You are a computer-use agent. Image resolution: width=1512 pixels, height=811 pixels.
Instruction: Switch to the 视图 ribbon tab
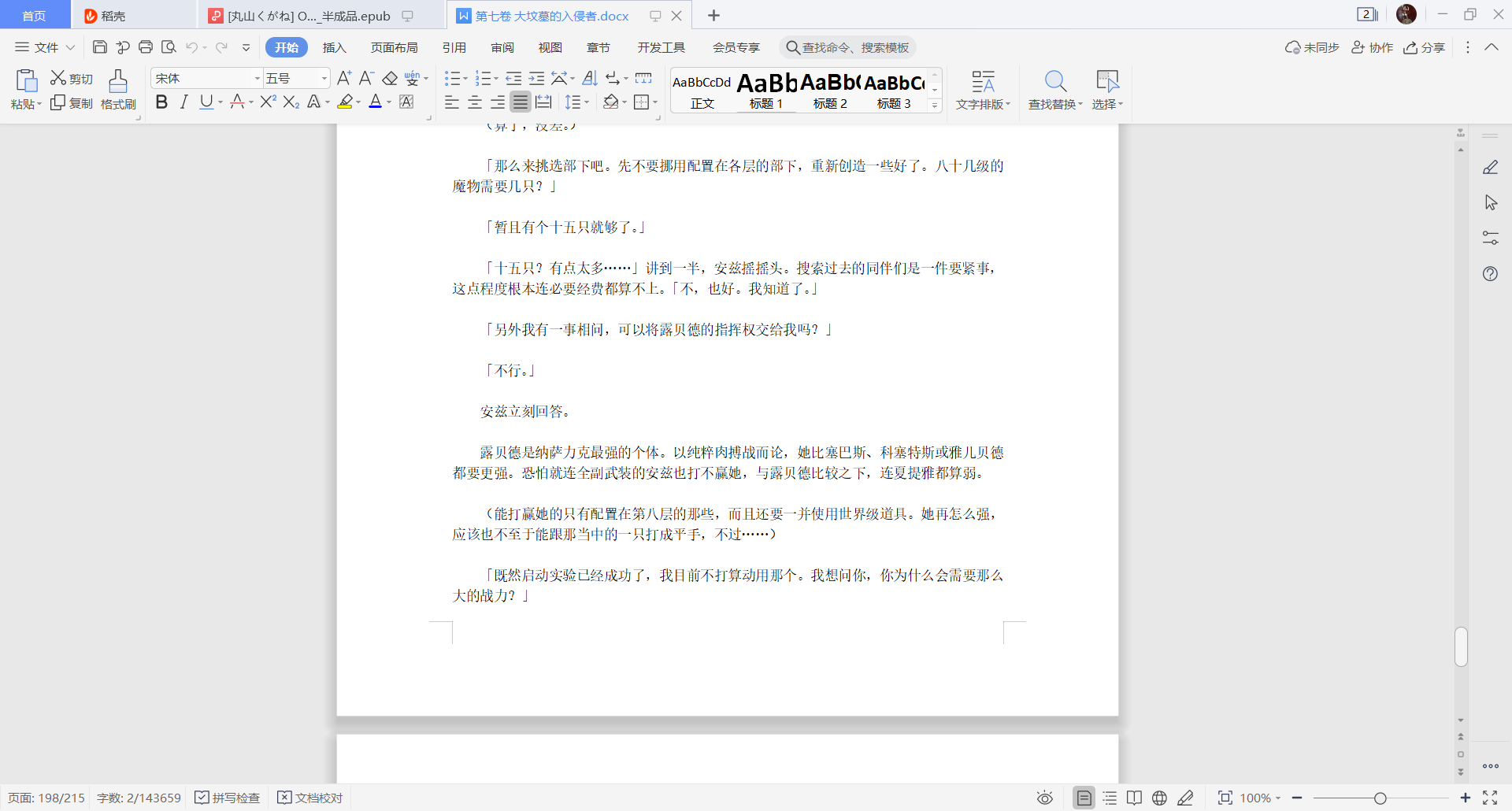tap(550, 47)
